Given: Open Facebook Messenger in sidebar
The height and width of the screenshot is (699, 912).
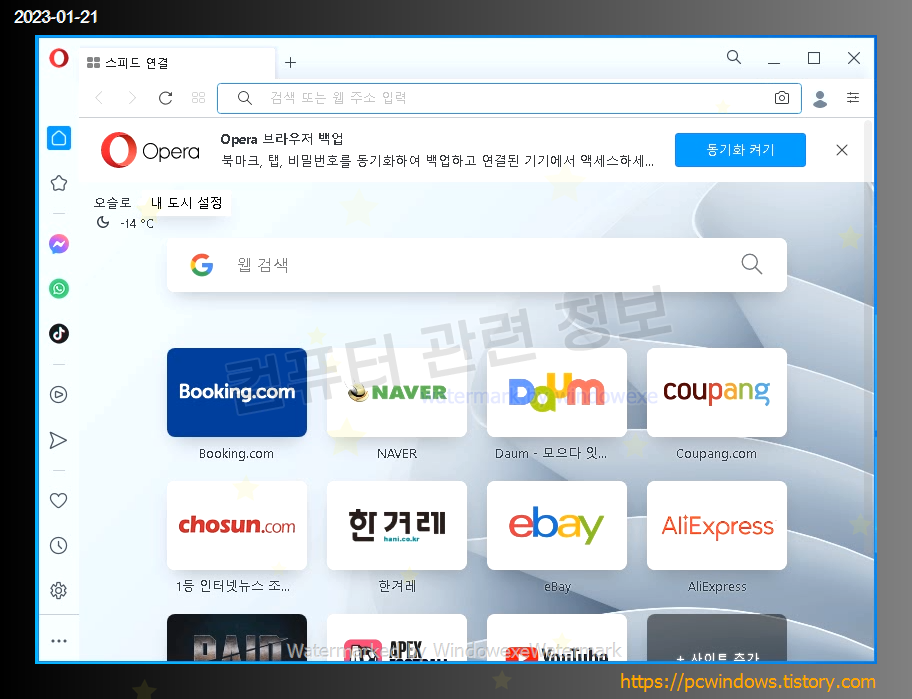Looking at the screenshot, I should (x=59, y=244).
